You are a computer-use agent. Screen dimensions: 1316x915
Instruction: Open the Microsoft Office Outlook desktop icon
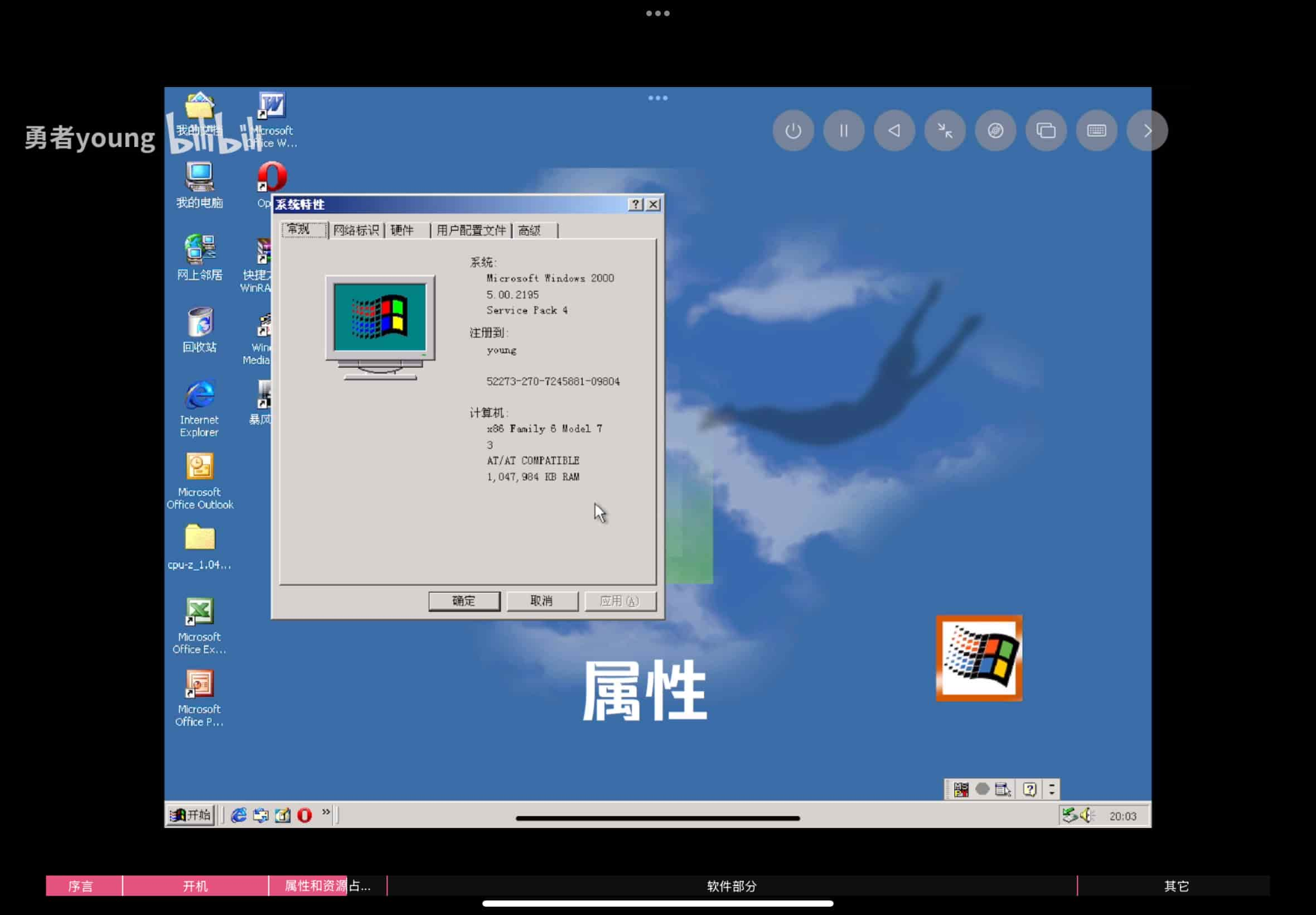pyautogui.click(x=200, y=481)
